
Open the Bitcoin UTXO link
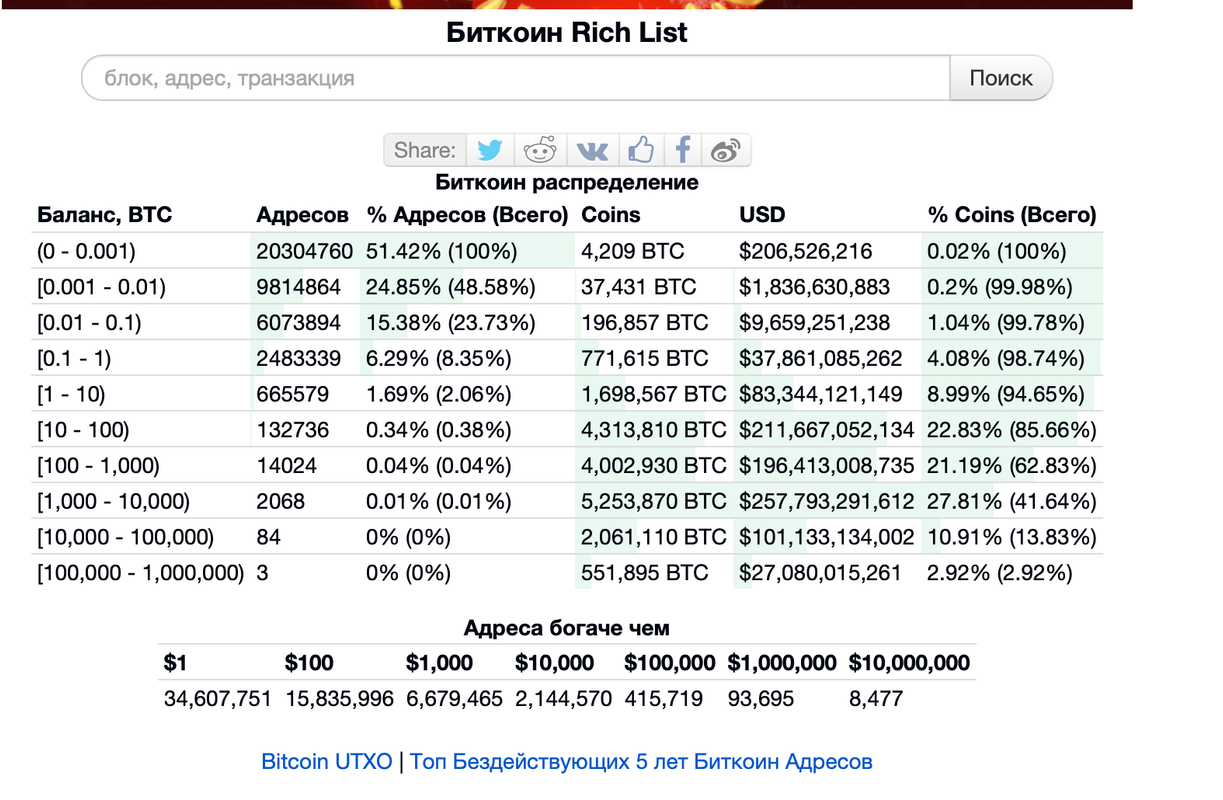[x=327, y=762]
